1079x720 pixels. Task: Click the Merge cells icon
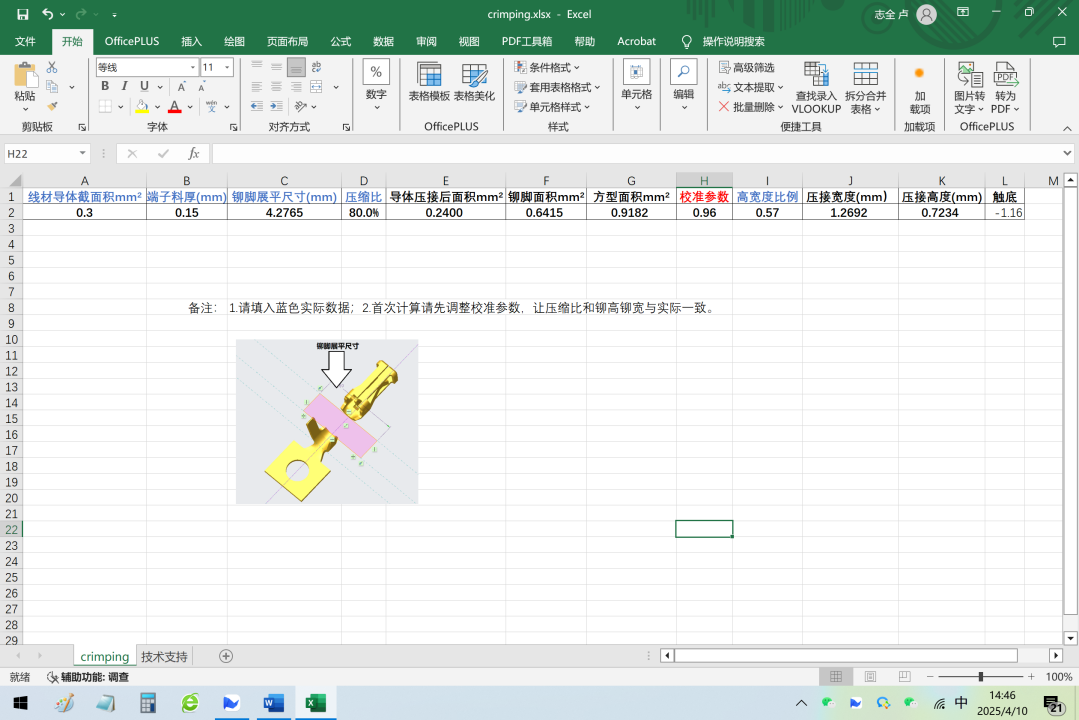coord(317,87)
